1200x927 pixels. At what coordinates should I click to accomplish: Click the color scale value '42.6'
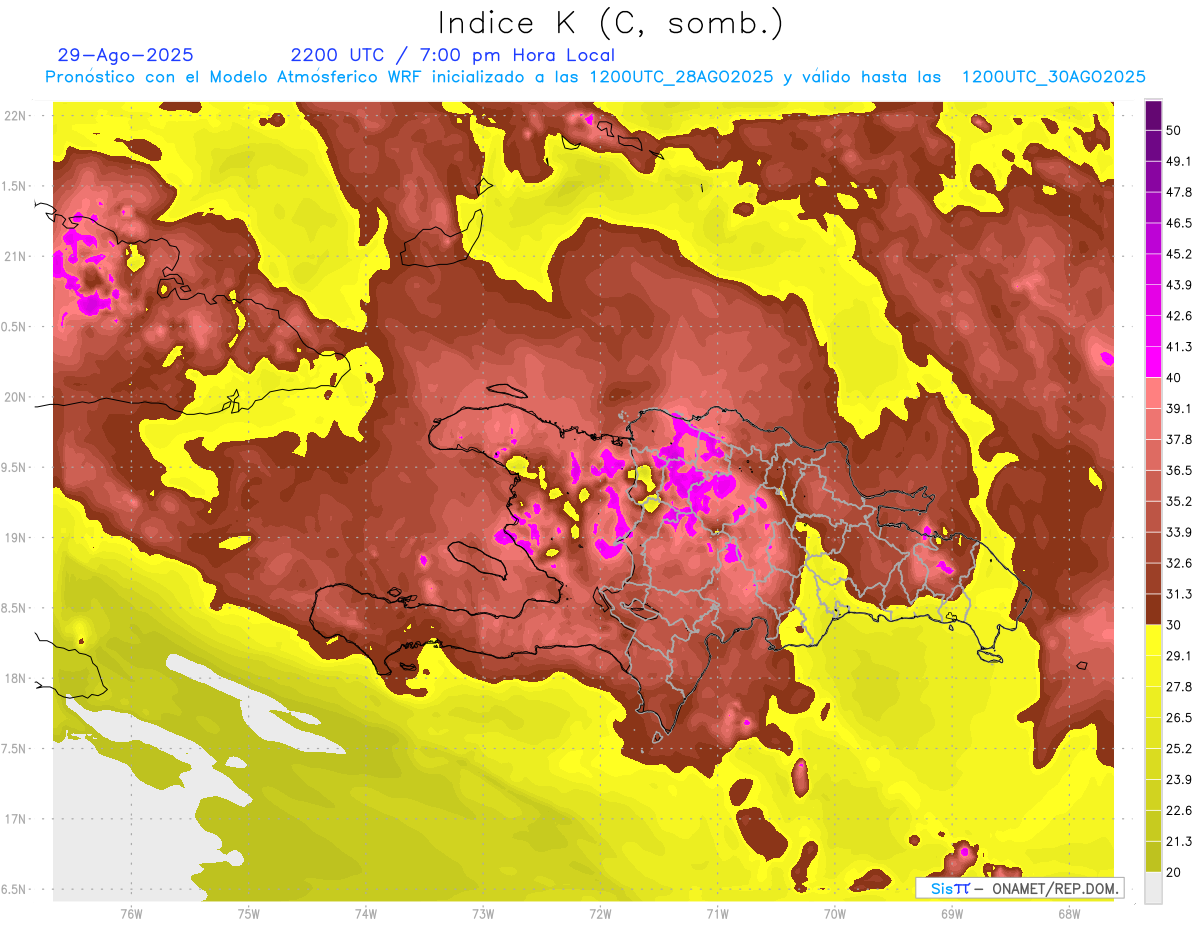pyautogui.click(x=1179, y=316)
